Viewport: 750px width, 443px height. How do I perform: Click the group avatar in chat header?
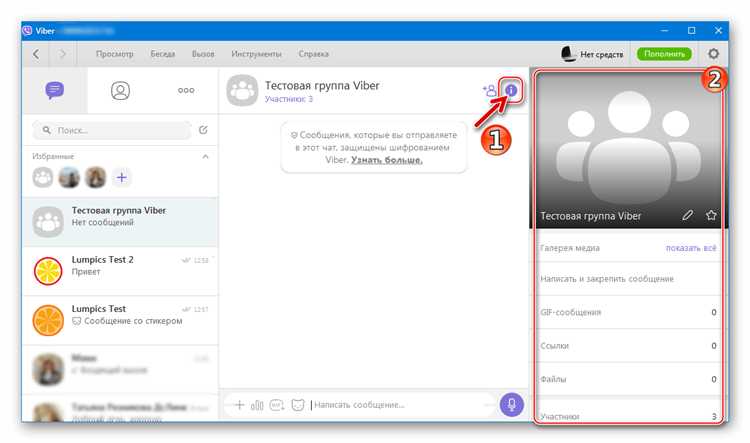click(243, 90)
